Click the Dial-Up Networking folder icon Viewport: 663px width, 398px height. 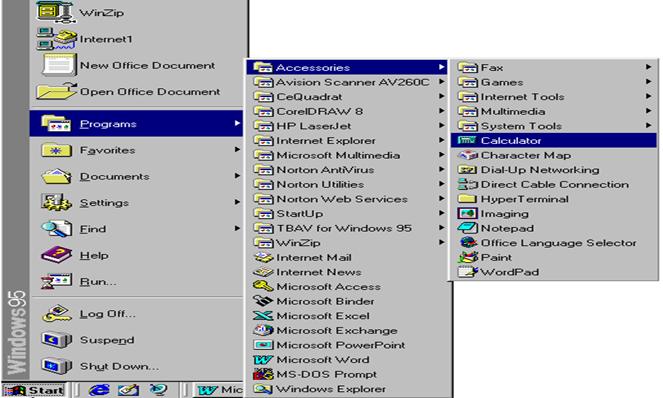click(x=467, y=169)
